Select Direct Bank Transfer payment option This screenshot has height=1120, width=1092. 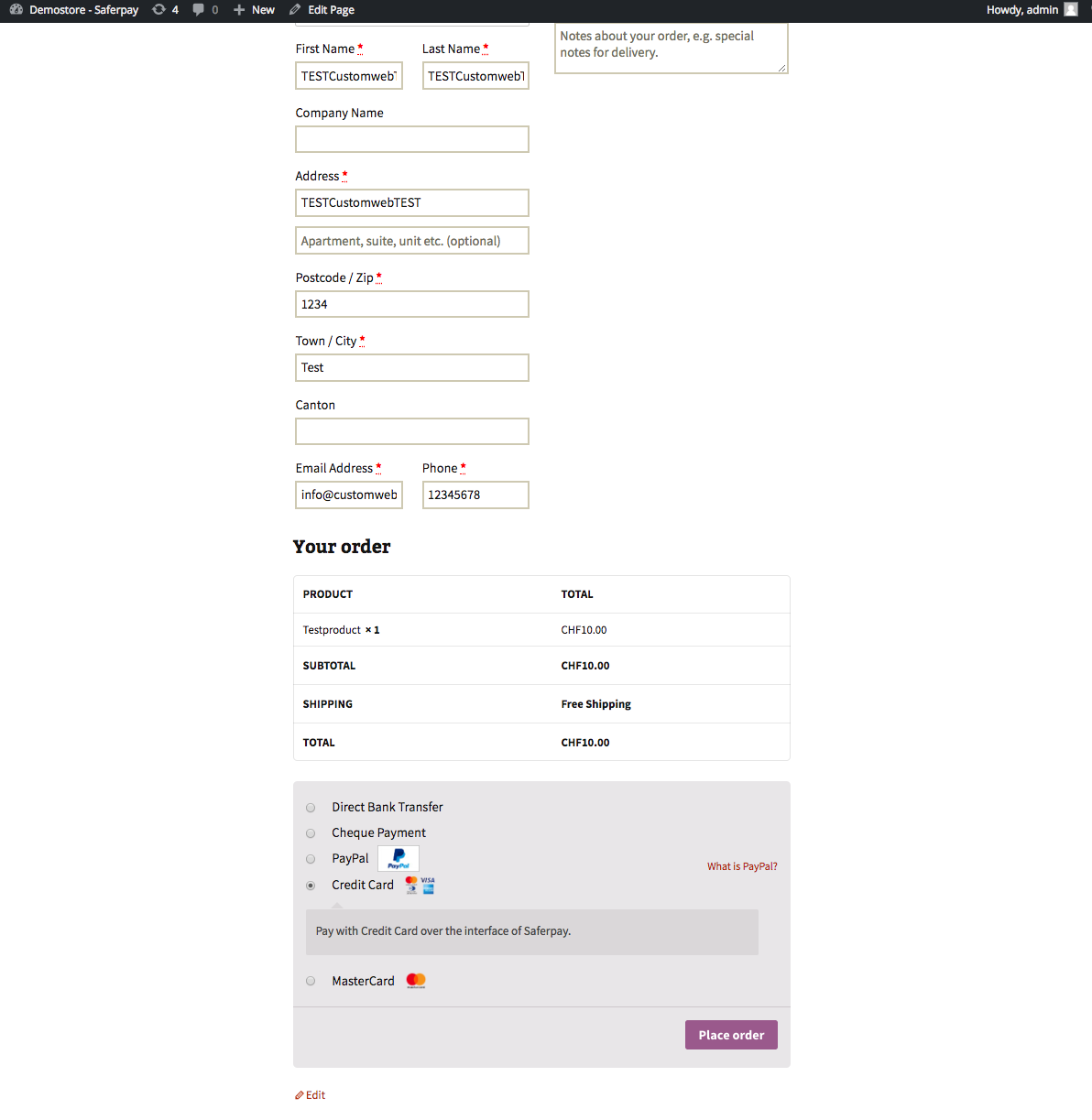click(311, 808)
